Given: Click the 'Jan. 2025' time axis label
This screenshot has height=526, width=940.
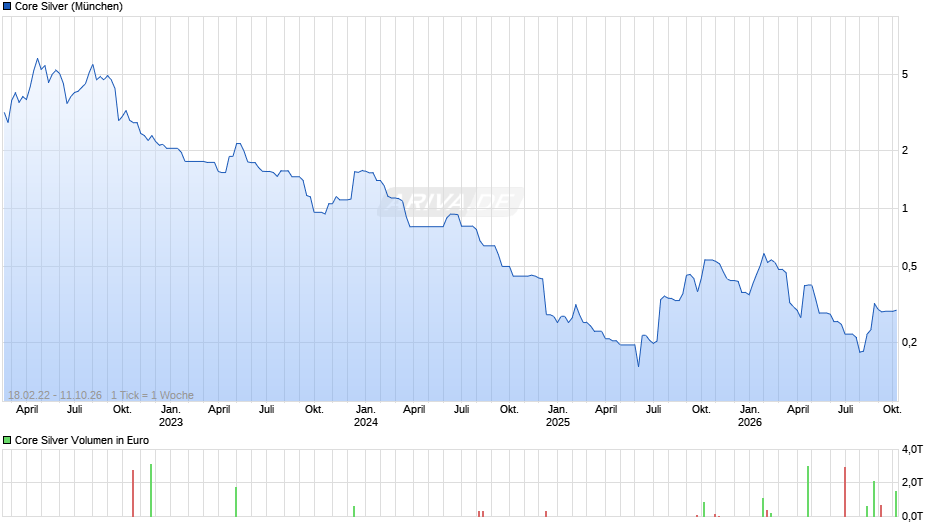Looking at the screenshot, I should [558, 416].
